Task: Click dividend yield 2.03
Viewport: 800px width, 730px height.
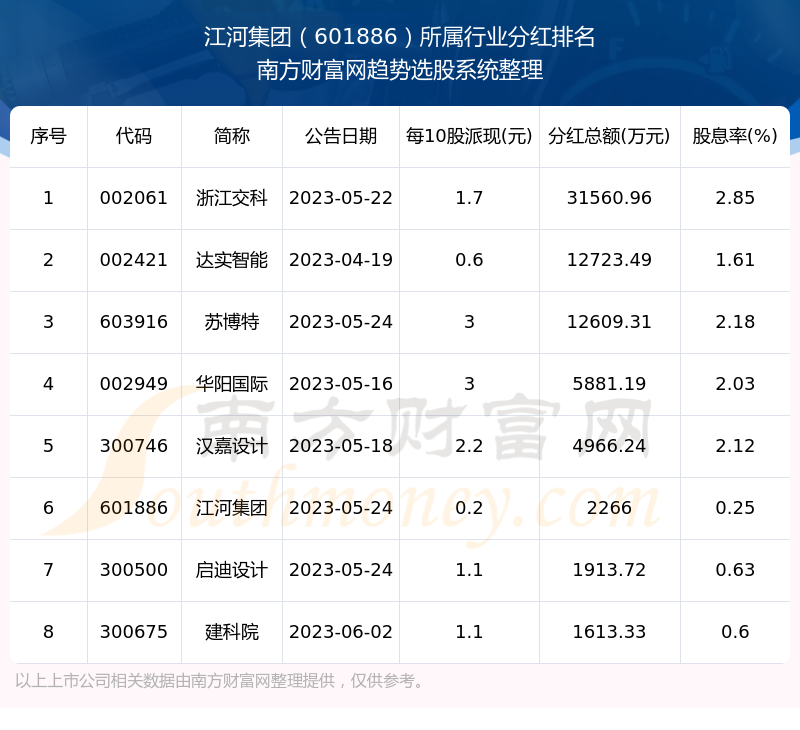Action: (x=735, y=384)
